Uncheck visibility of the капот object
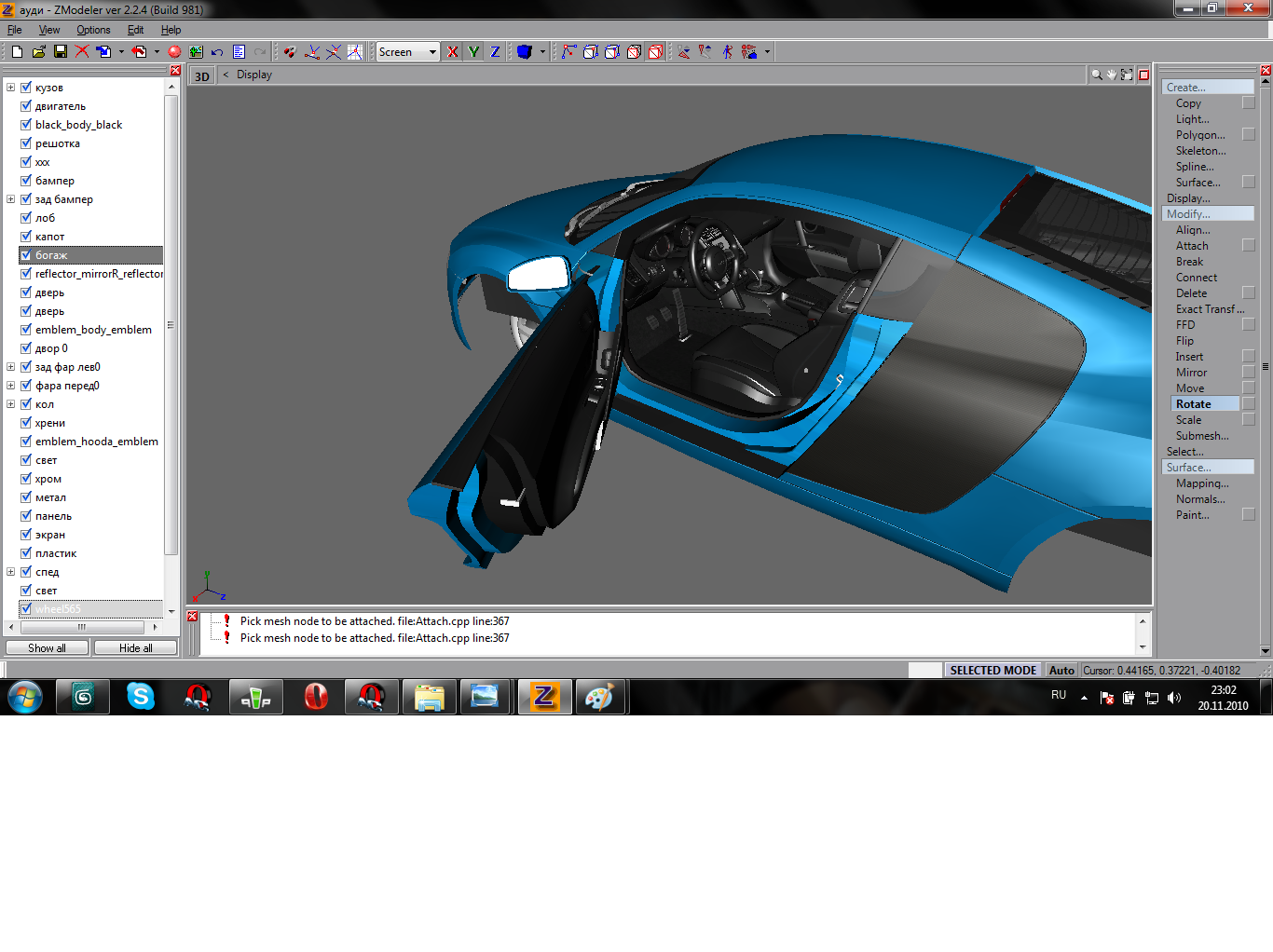 pyautogui.click(x=26, y=237)
